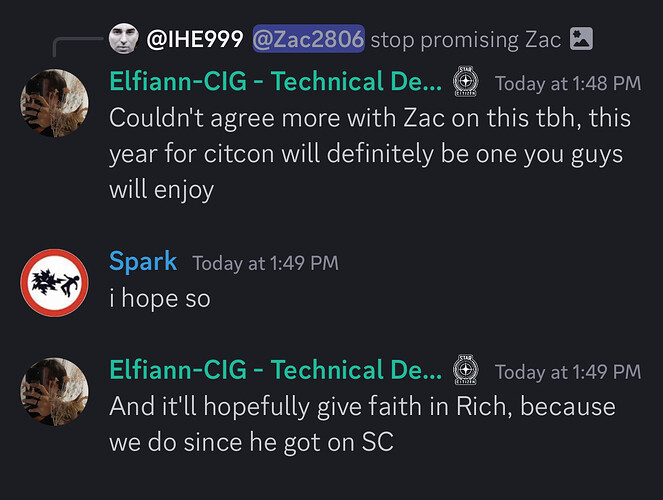Open Spark's warning-sign avatar
663x500 pixels.
[x=55, y=283]
